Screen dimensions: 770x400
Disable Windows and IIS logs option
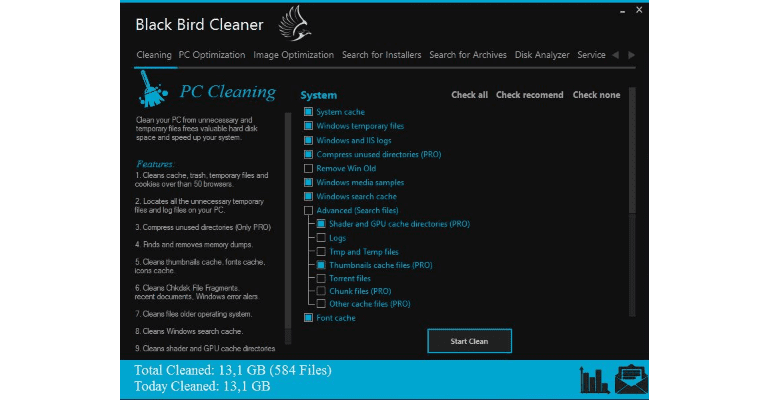[308, 140]
